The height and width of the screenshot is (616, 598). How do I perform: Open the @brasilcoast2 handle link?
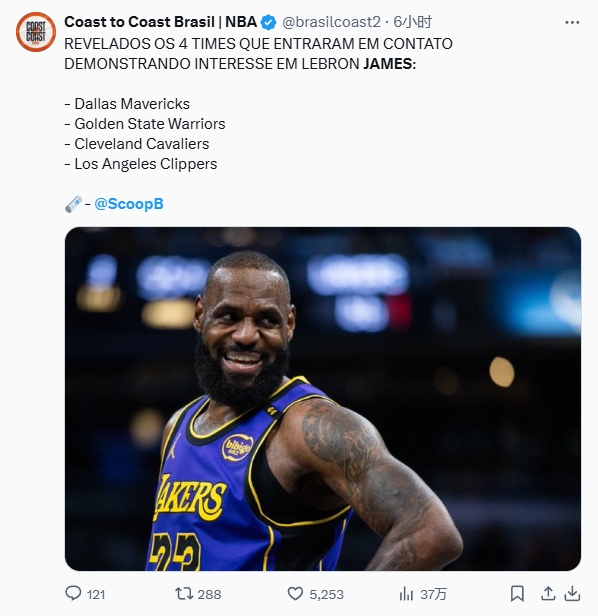[x=331, y=22]
